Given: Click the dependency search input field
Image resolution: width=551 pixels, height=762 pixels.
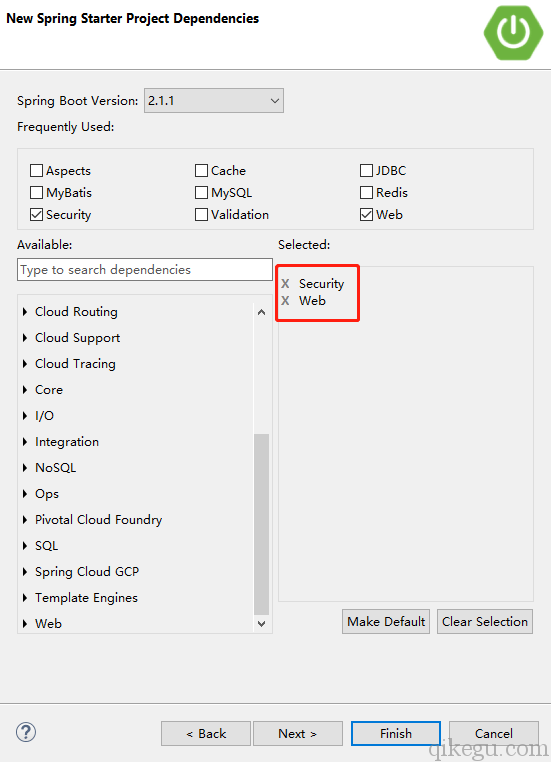Looking at the screenshot, I should tap(145, 270).
